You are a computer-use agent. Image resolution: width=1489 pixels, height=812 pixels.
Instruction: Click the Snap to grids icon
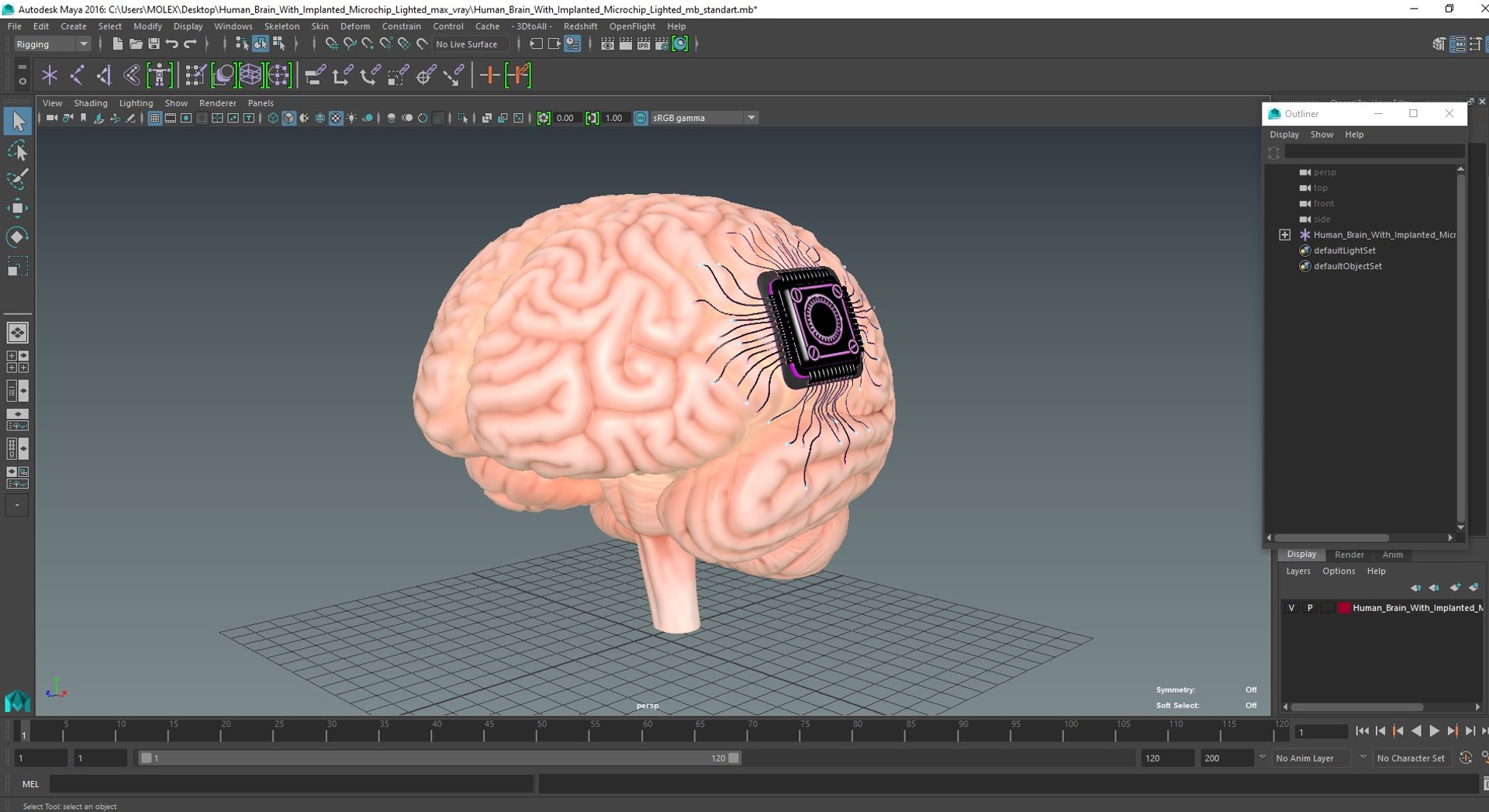tap(331, 44)
